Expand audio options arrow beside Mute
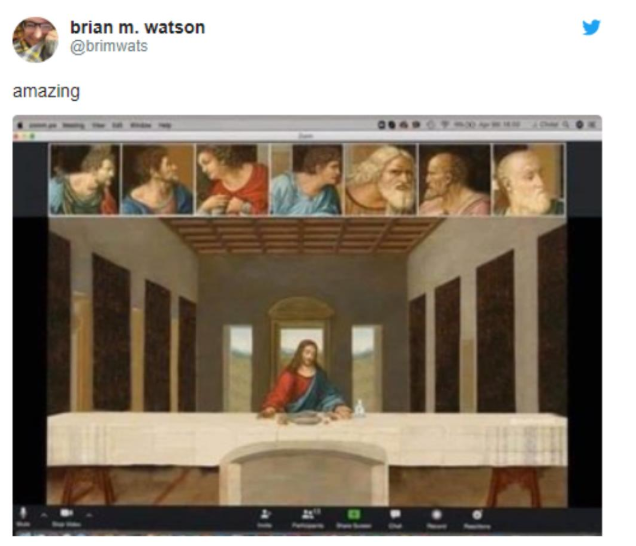636x546 pixels. 44,515
